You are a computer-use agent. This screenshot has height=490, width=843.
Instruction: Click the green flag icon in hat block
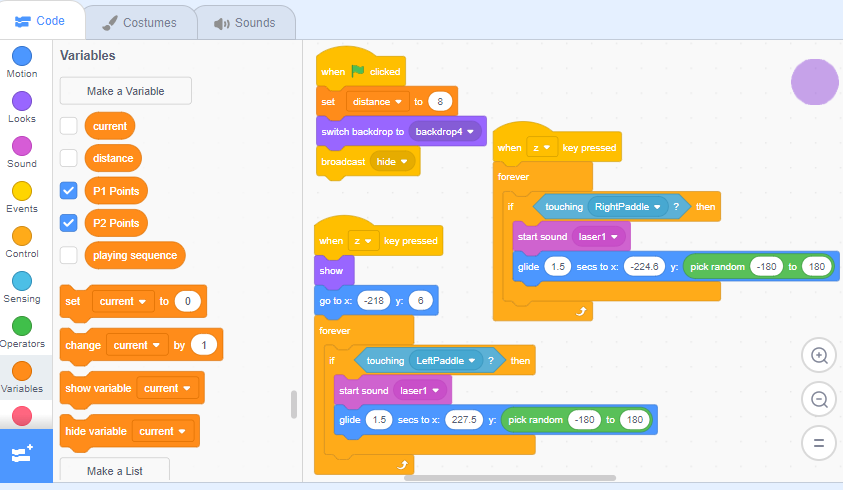[358, 71]
